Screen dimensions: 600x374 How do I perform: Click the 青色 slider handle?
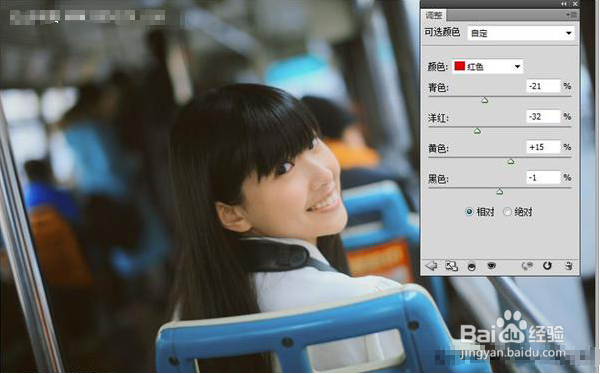tap(484, 100)
